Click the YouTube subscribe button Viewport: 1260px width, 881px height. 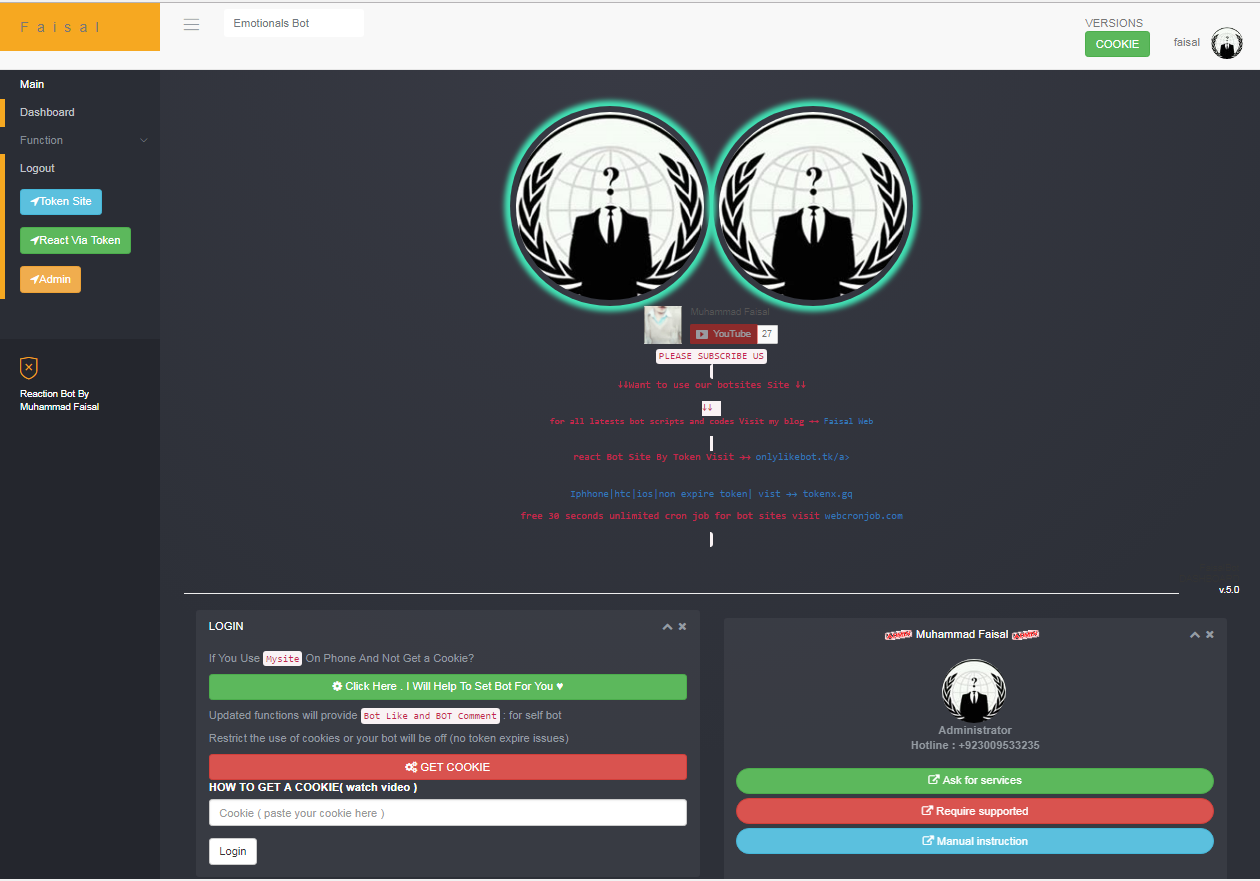(x=723, y=334)
